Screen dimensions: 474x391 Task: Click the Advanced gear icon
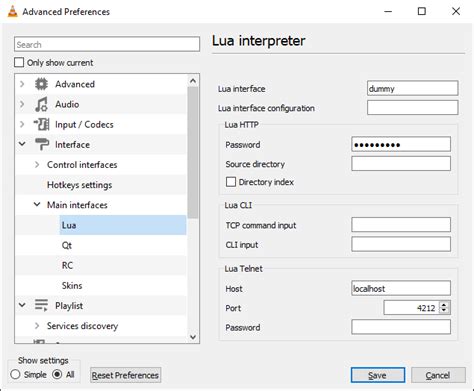click(x=41, y=84)
